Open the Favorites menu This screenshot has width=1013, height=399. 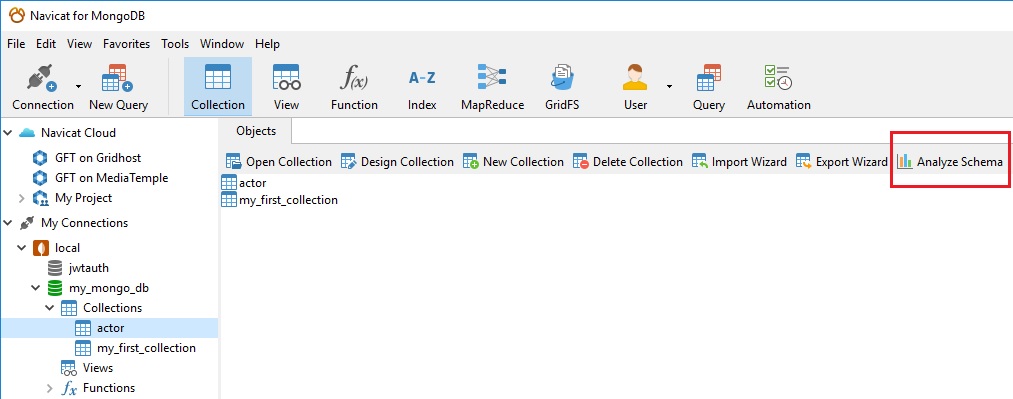[127, 44]
